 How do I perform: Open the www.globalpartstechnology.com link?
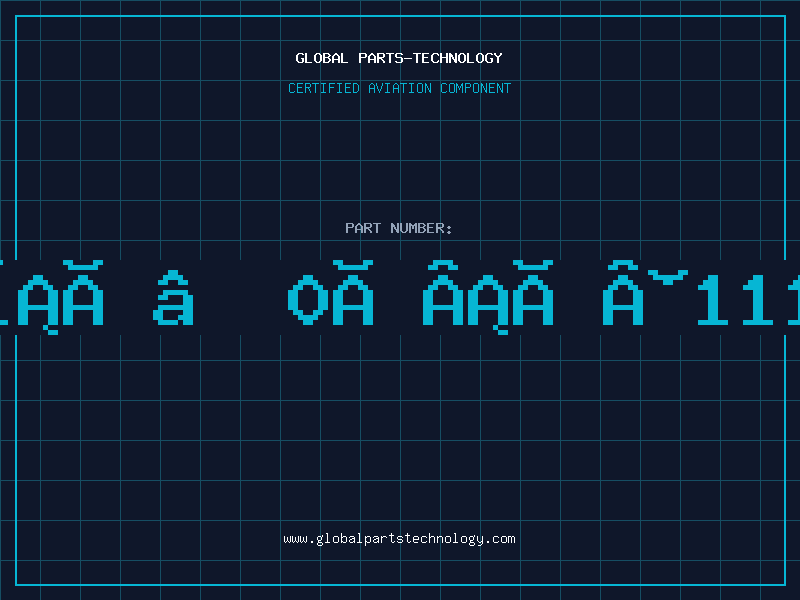[399, 539]
